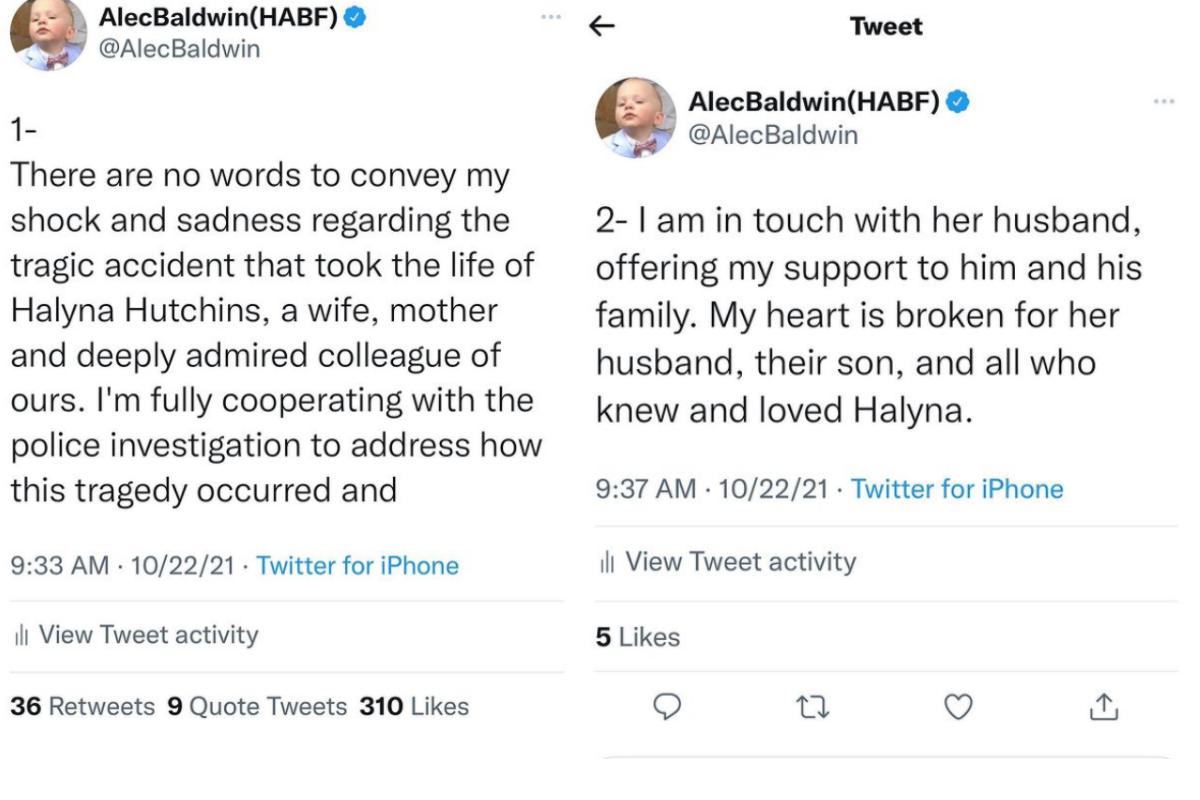Tap the share upload icon

[1102, 707]
